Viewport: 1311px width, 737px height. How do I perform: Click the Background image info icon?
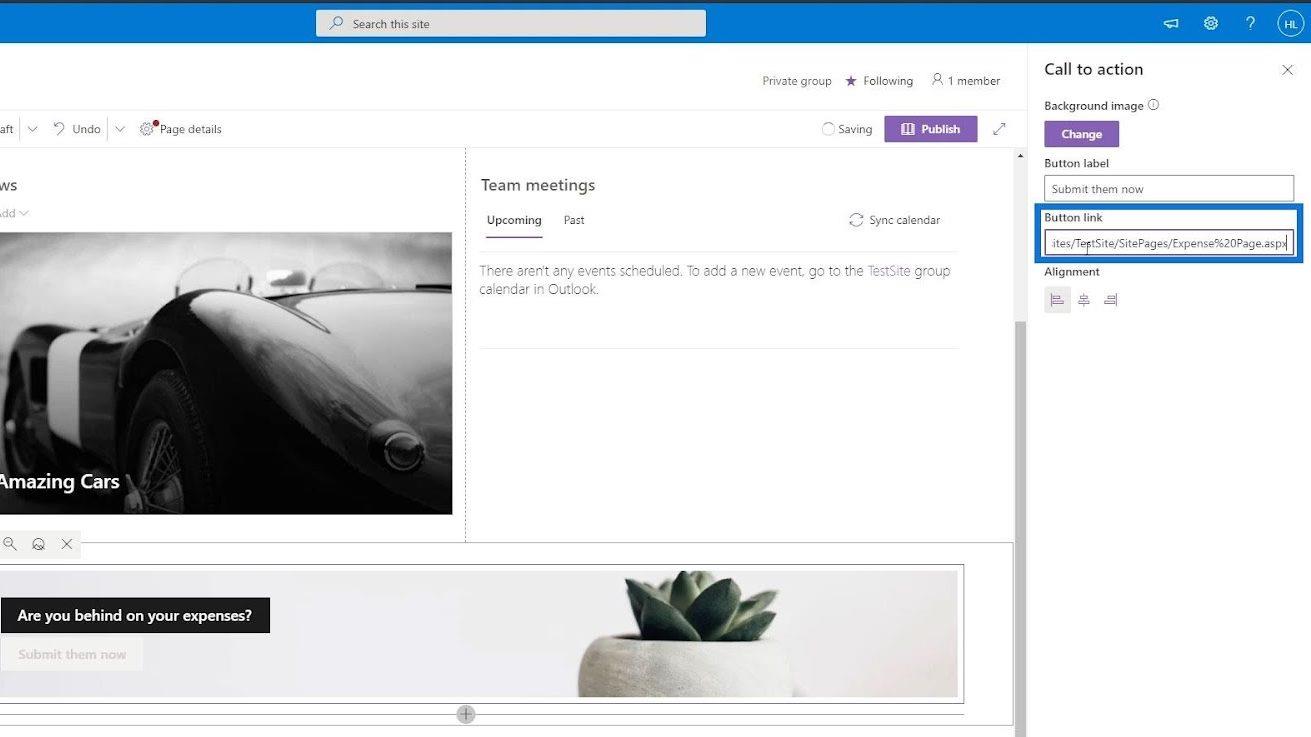coord(1153,105)
